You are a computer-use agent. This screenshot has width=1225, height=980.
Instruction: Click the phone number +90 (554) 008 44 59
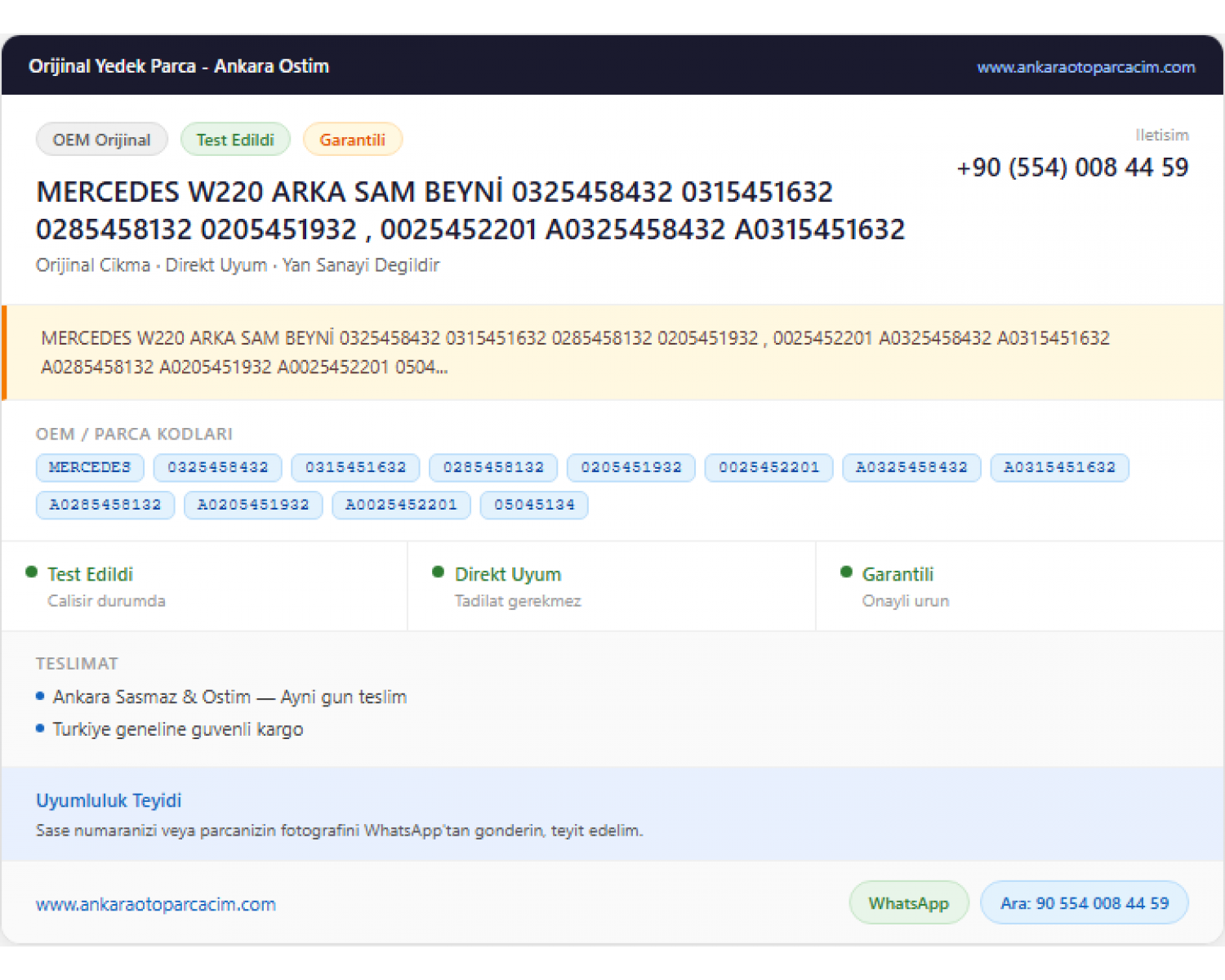tap(1072, 167)
